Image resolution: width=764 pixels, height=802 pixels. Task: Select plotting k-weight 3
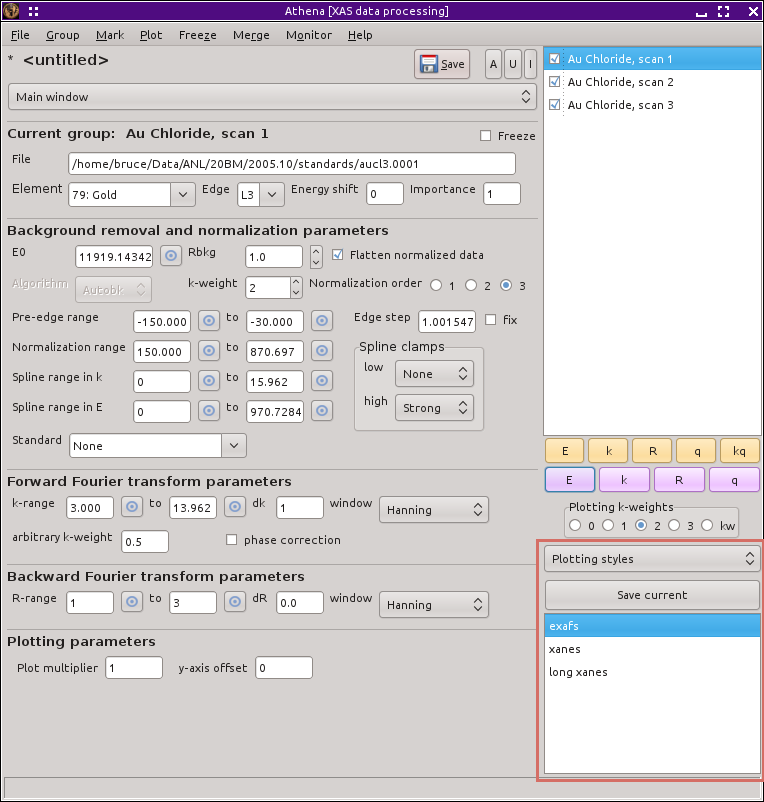click(x=674, y=525)
